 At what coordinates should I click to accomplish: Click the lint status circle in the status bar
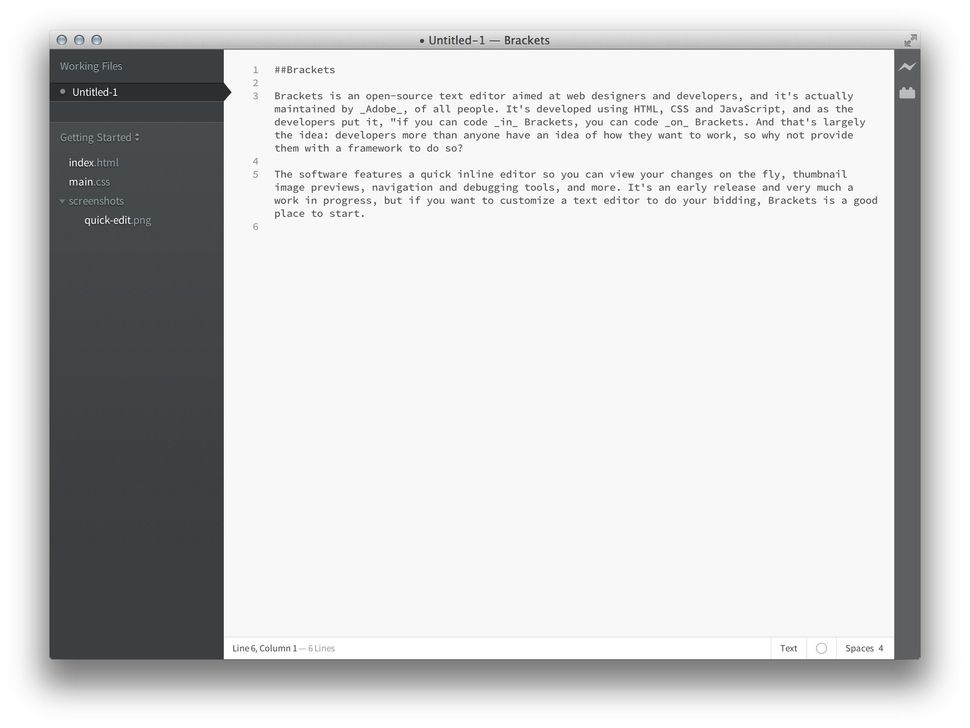coord(820,648)
